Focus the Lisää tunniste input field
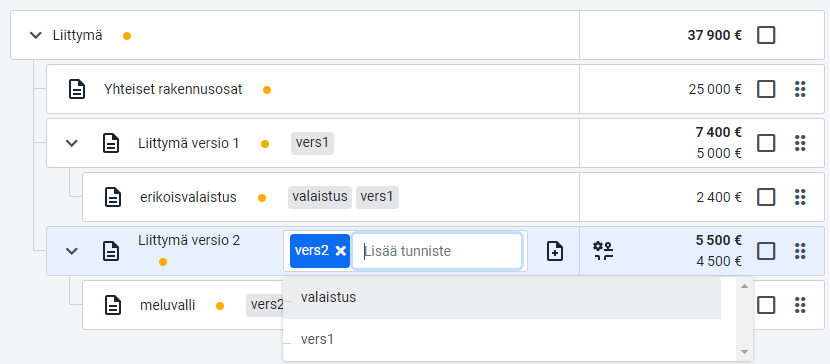The image size is (830, 364). 437,251
